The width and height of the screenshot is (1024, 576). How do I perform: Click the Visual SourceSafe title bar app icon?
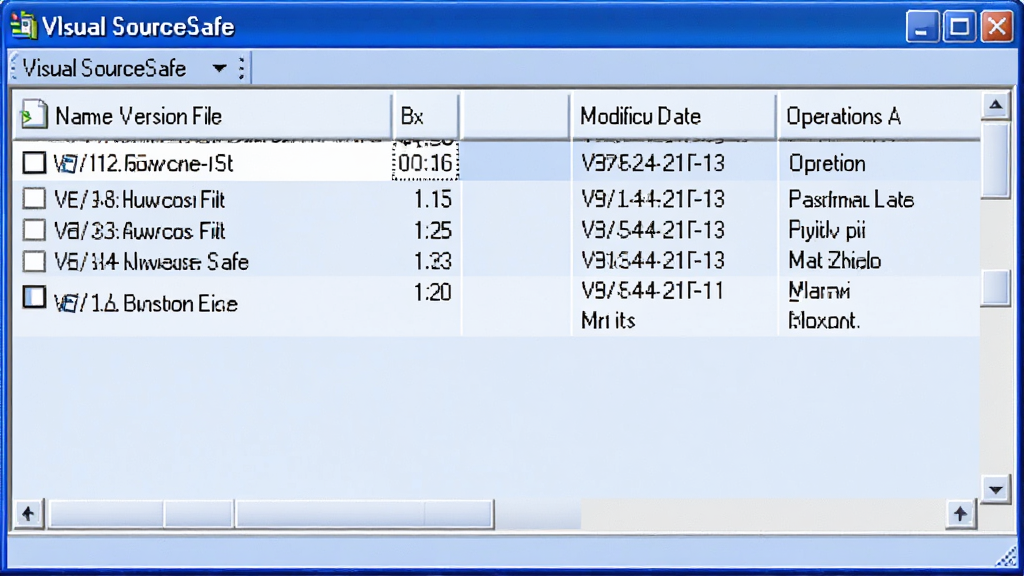(24, 26)
